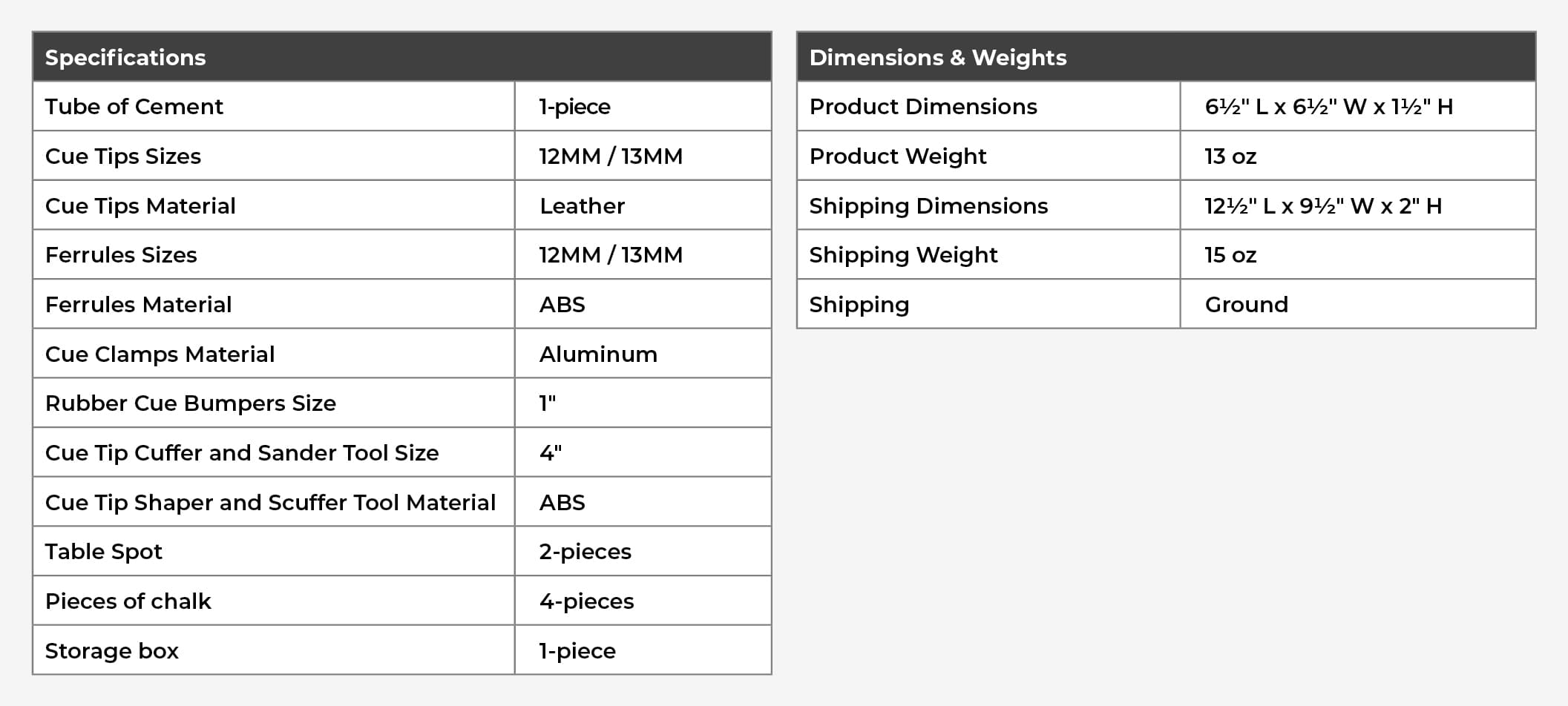Click the Cue Clamps Material label
Screen dimensions: 1568x706
[160, 354]
